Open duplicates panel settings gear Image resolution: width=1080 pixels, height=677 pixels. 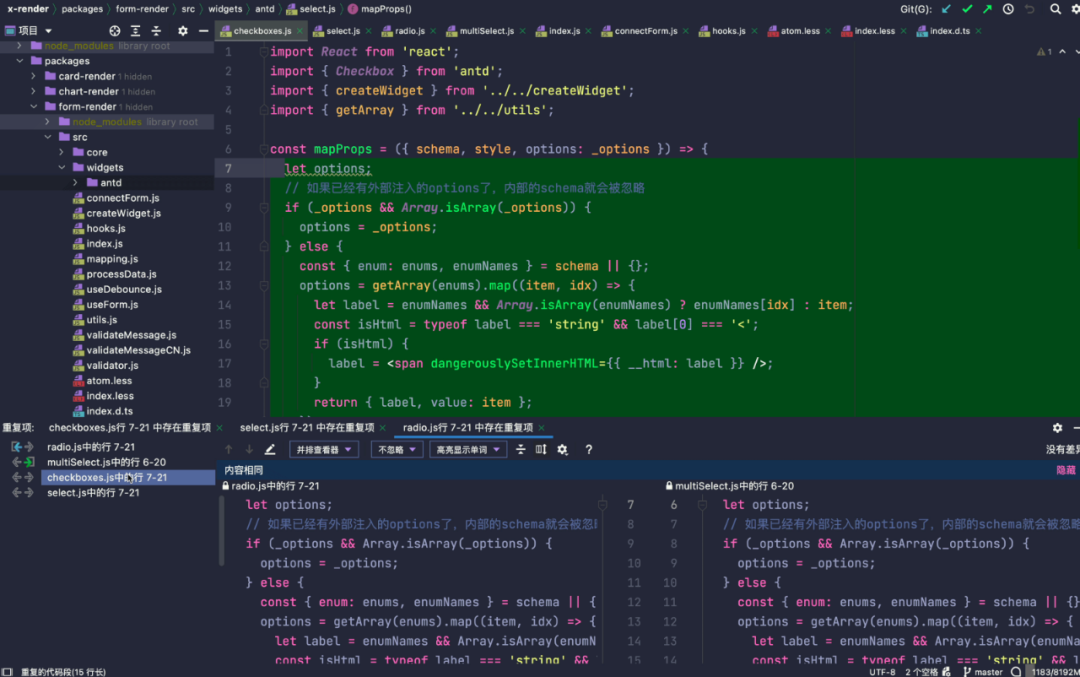coord(1057,428)
